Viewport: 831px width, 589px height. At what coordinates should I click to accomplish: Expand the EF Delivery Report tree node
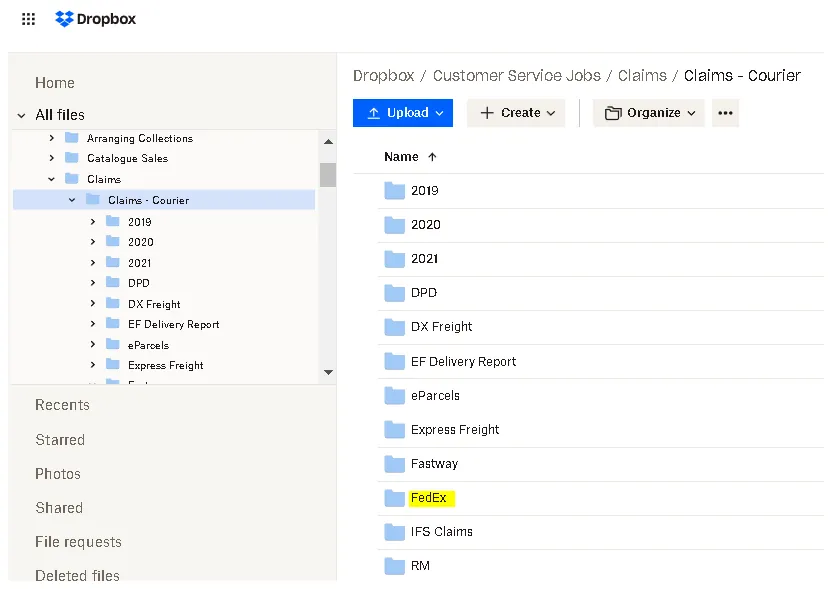pyautogui.click(x=93, y=323)
